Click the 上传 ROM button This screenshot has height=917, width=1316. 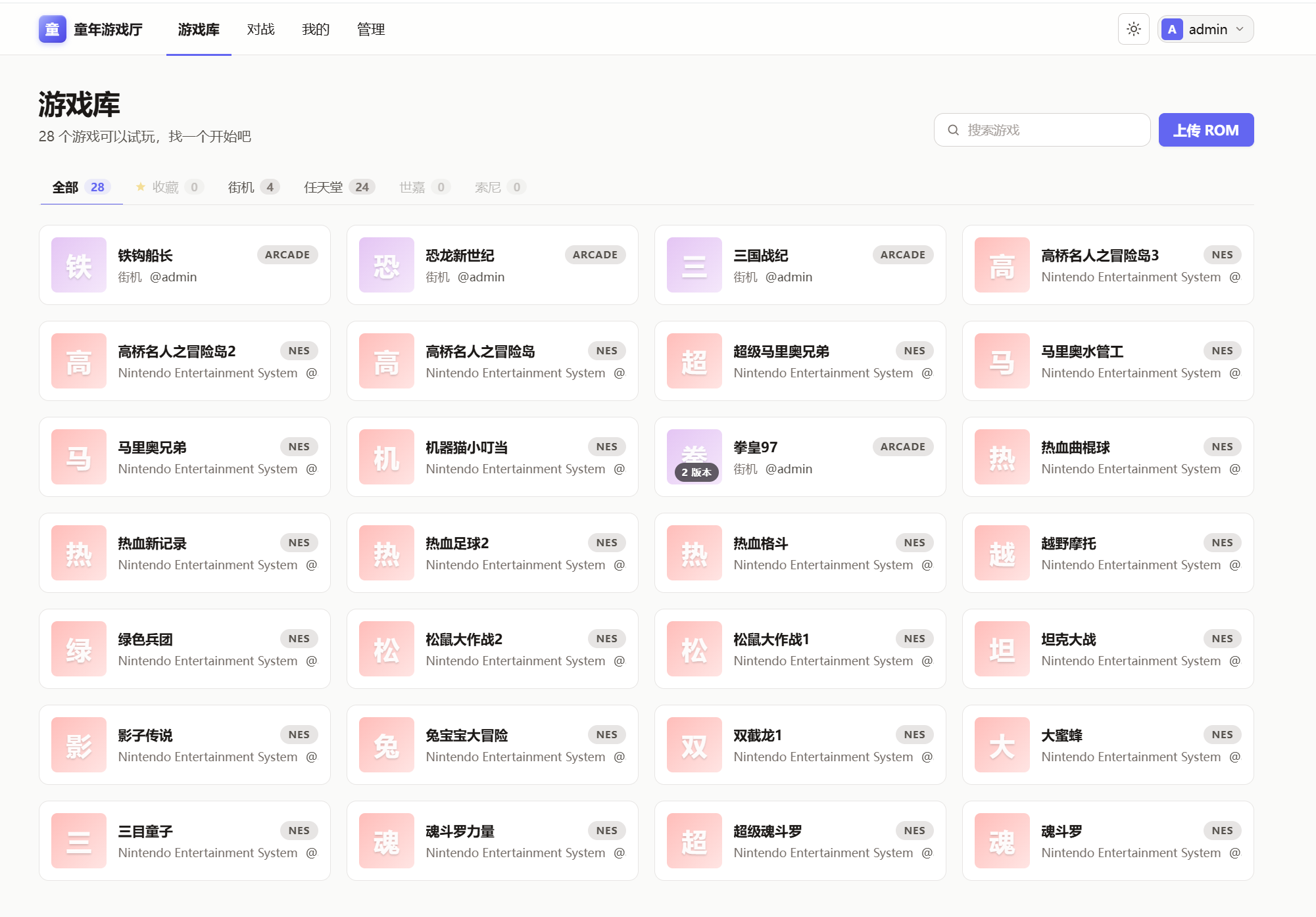[1206, 129]
